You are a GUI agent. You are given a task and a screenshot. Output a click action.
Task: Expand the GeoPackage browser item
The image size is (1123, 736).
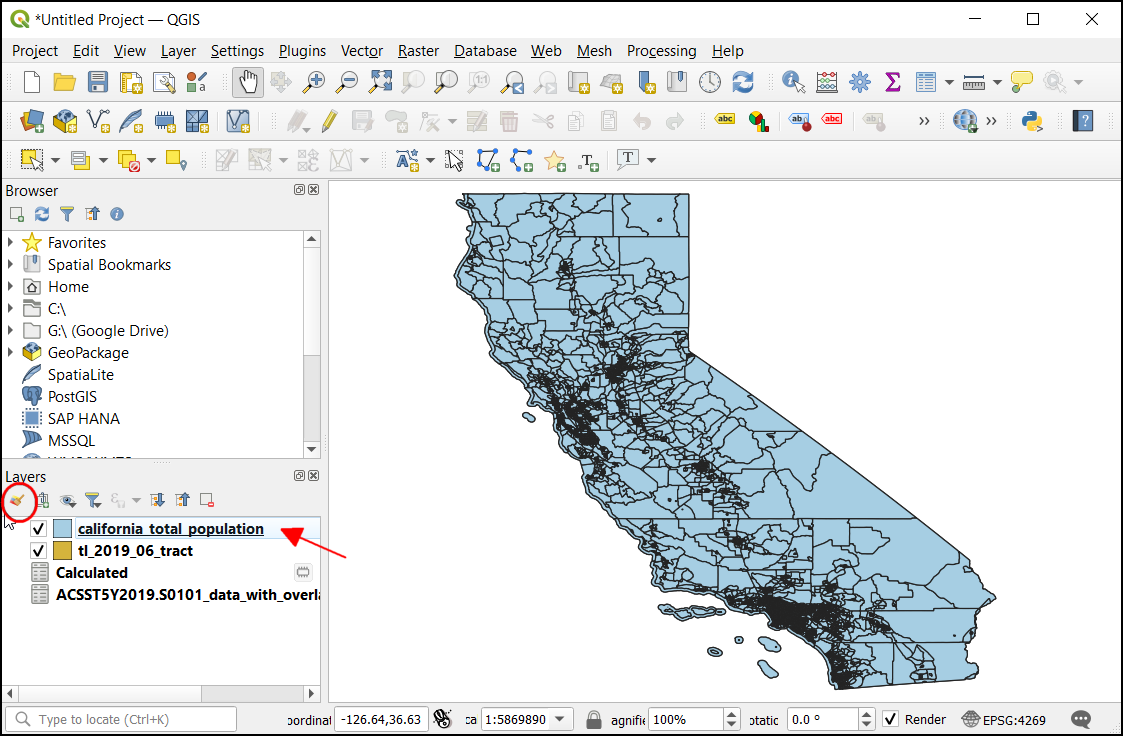click(x=11, y=353)
